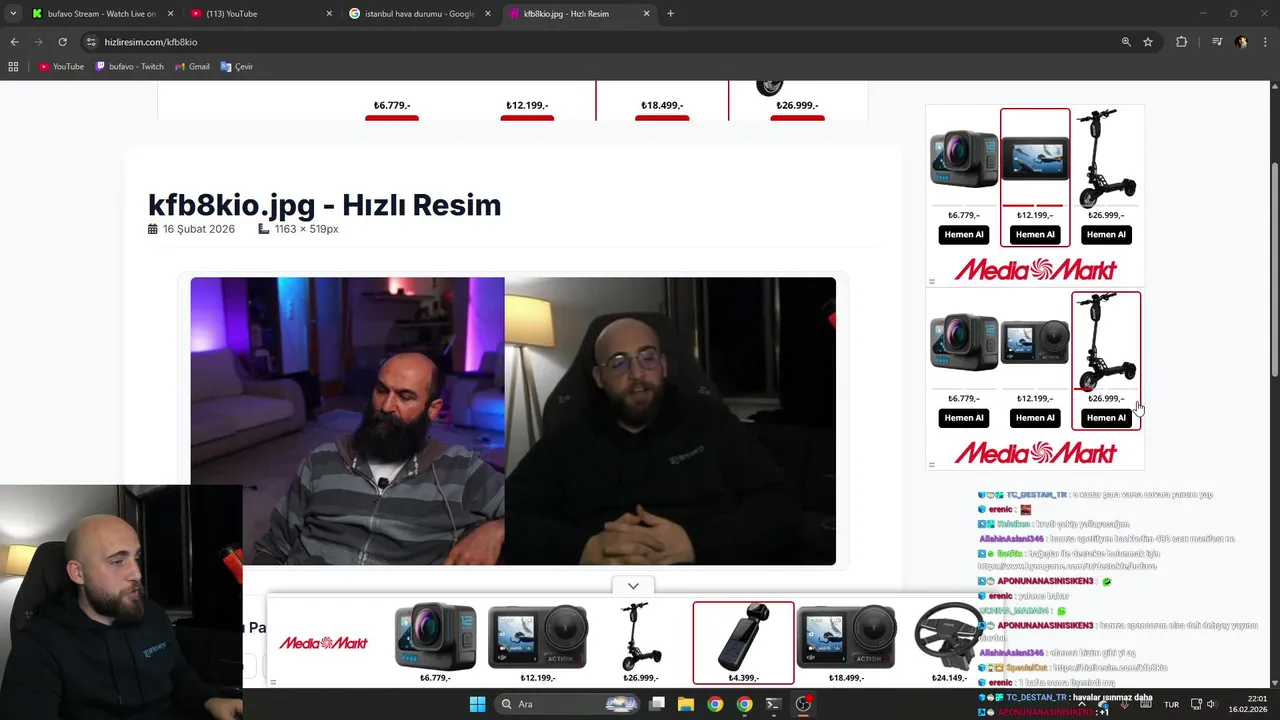This screenshot has width=1280, height=720.
Task: Click the taskbar Ara search box
Action: 568,704
